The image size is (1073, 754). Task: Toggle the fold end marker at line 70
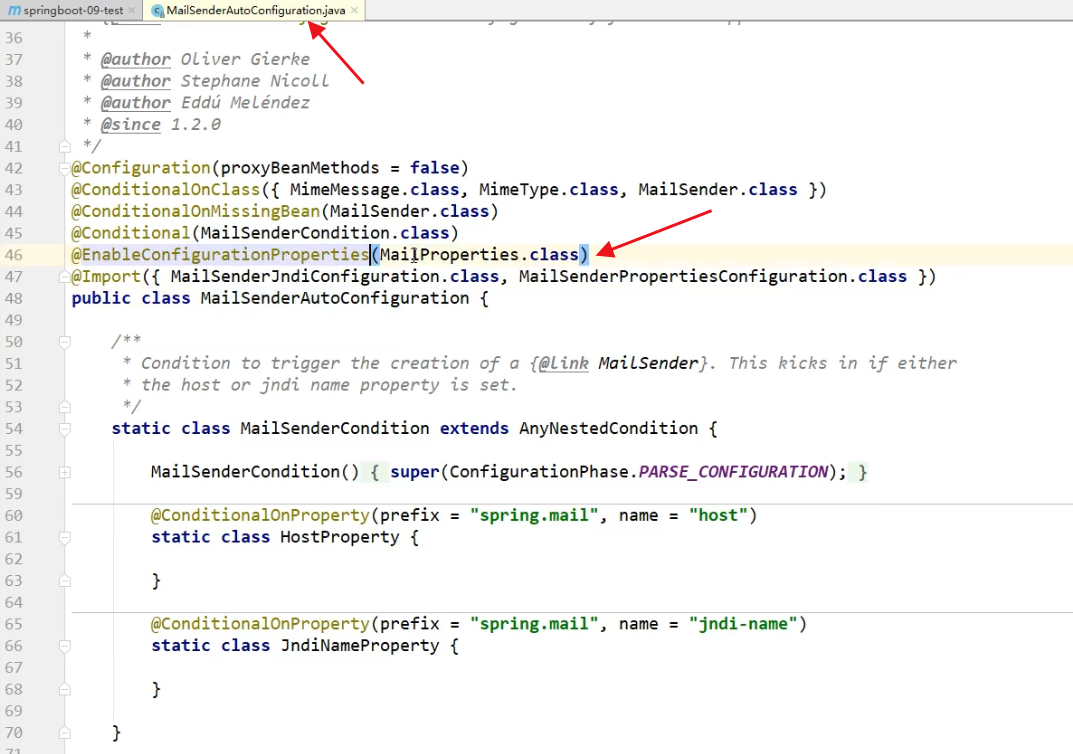coord(64,733)
